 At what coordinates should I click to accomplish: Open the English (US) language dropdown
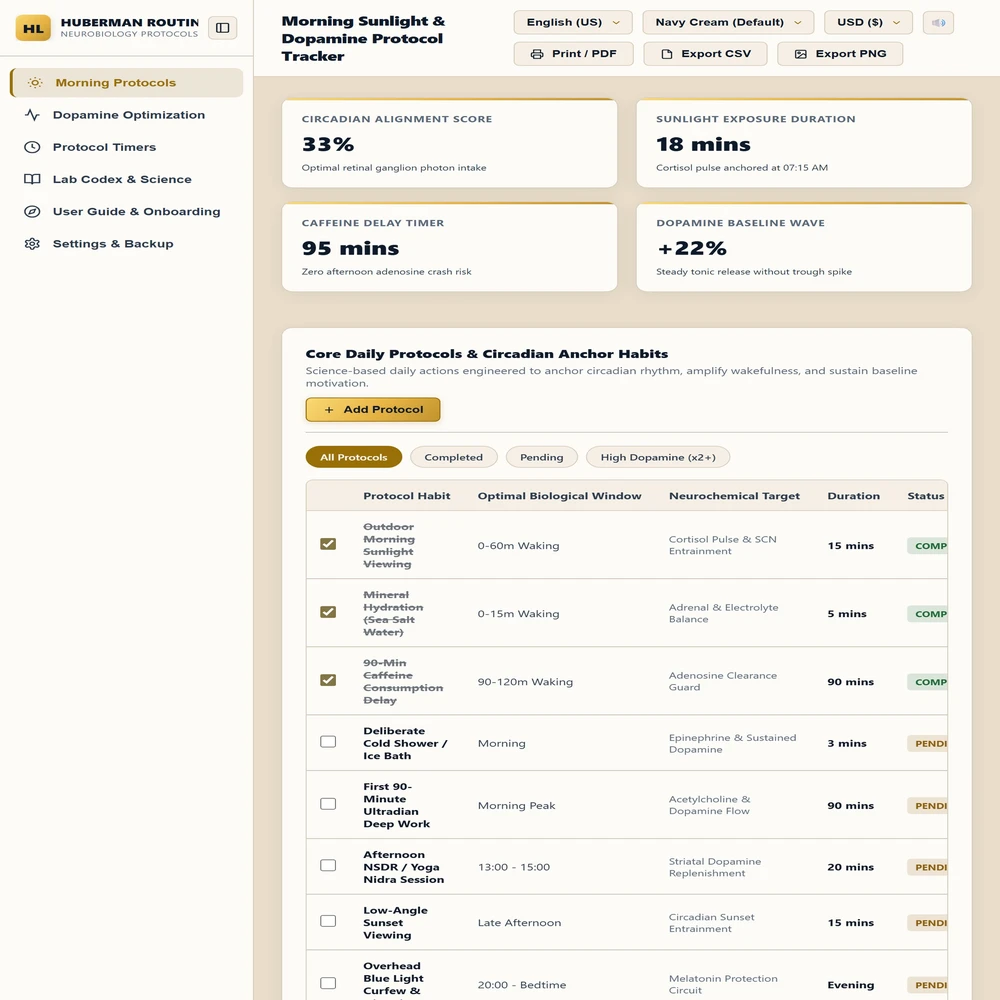pos(573,22)
